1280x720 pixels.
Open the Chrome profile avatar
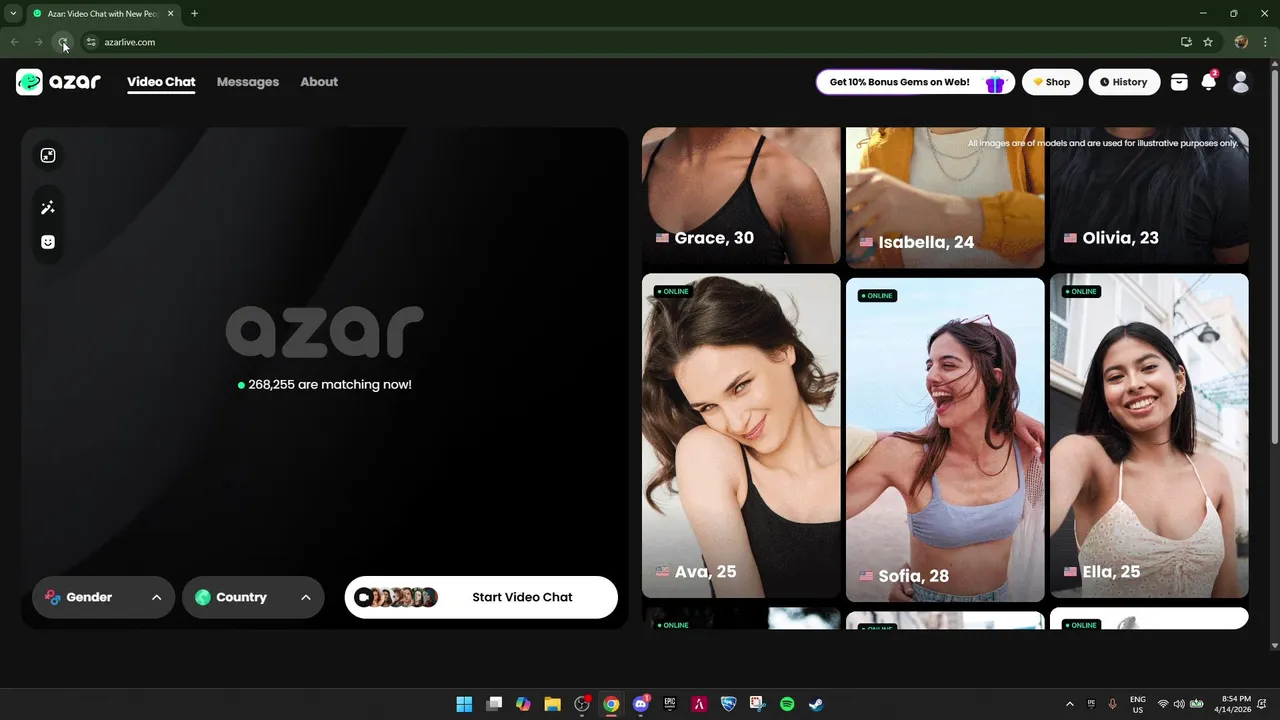point(1241,42)
